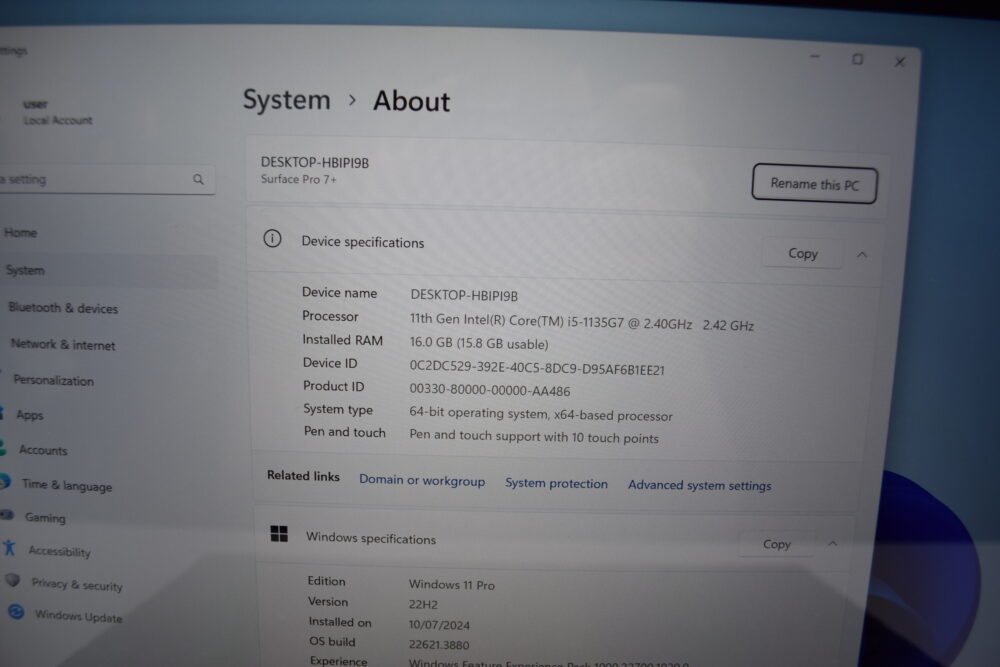1000x667 pixels.
Task: Click the Device name value in the specifications list
Action: point(464,295)
